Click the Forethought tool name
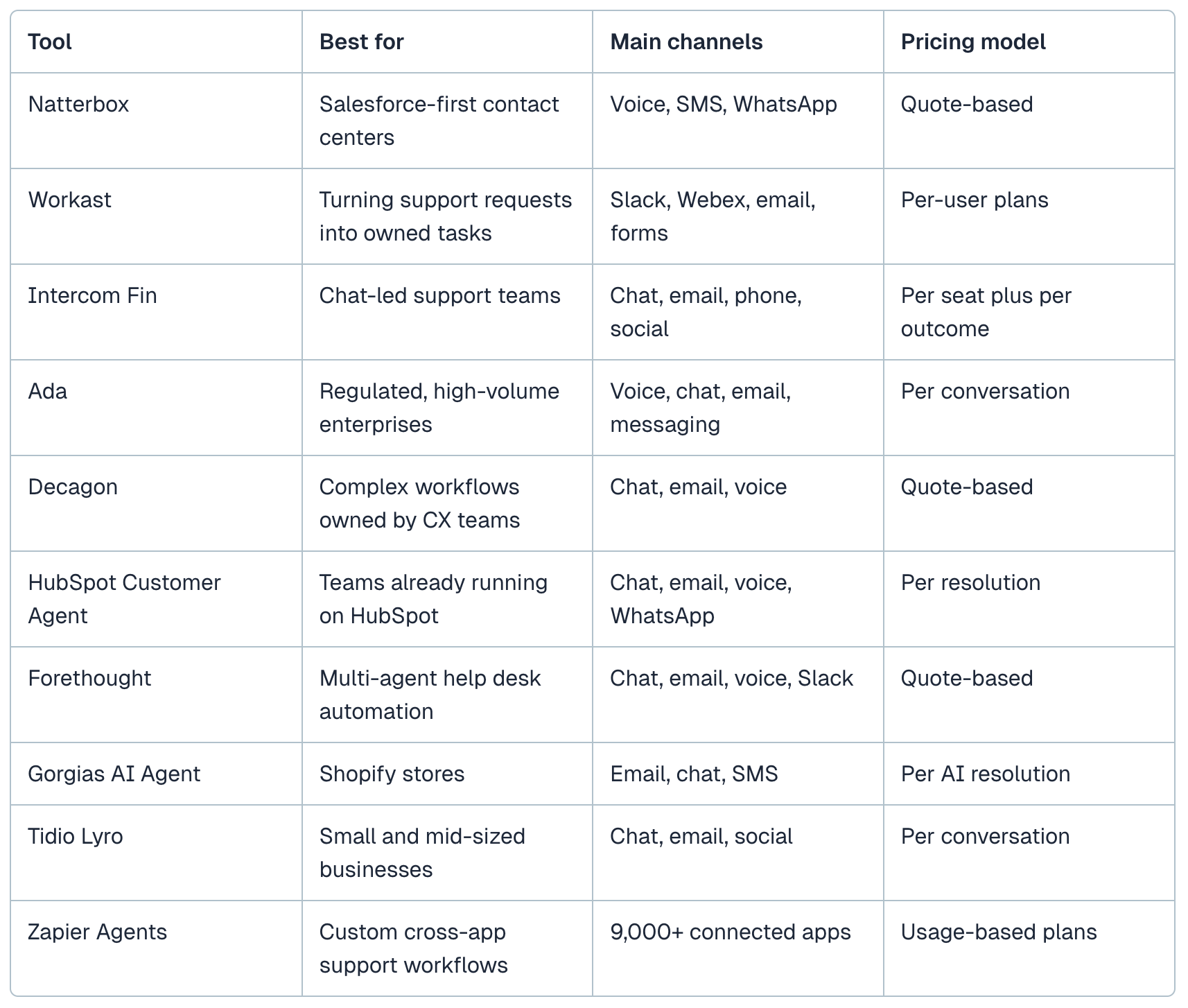The image size is (1188, 1008). 89,678
